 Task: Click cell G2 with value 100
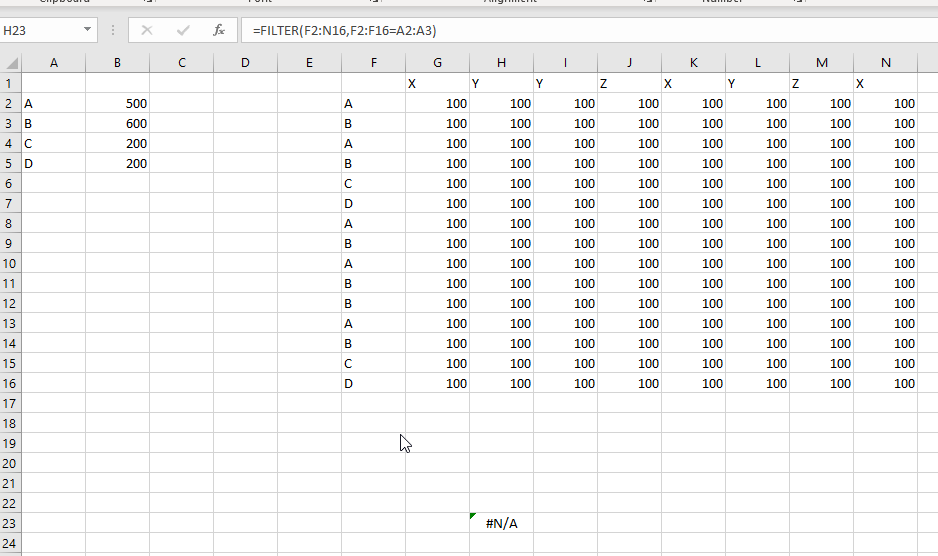(437, 104)
